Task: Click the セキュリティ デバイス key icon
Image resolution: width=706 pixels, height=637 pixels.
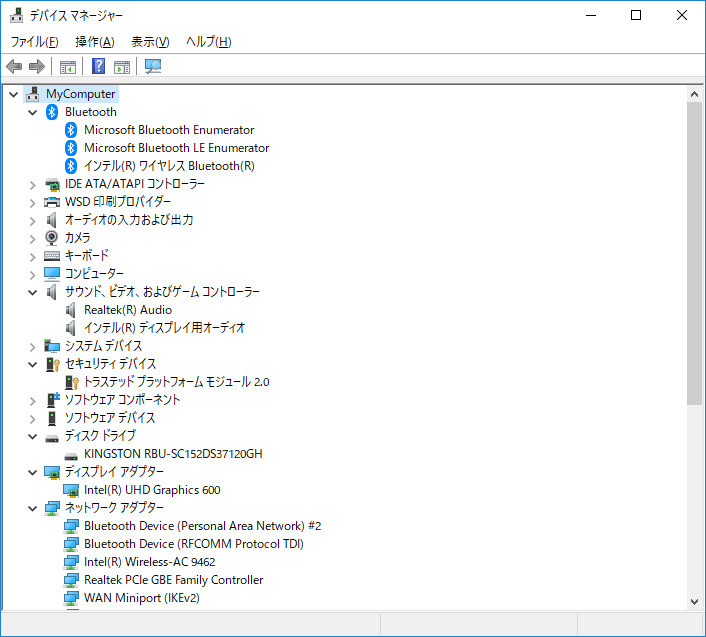Action: point(53,364)
